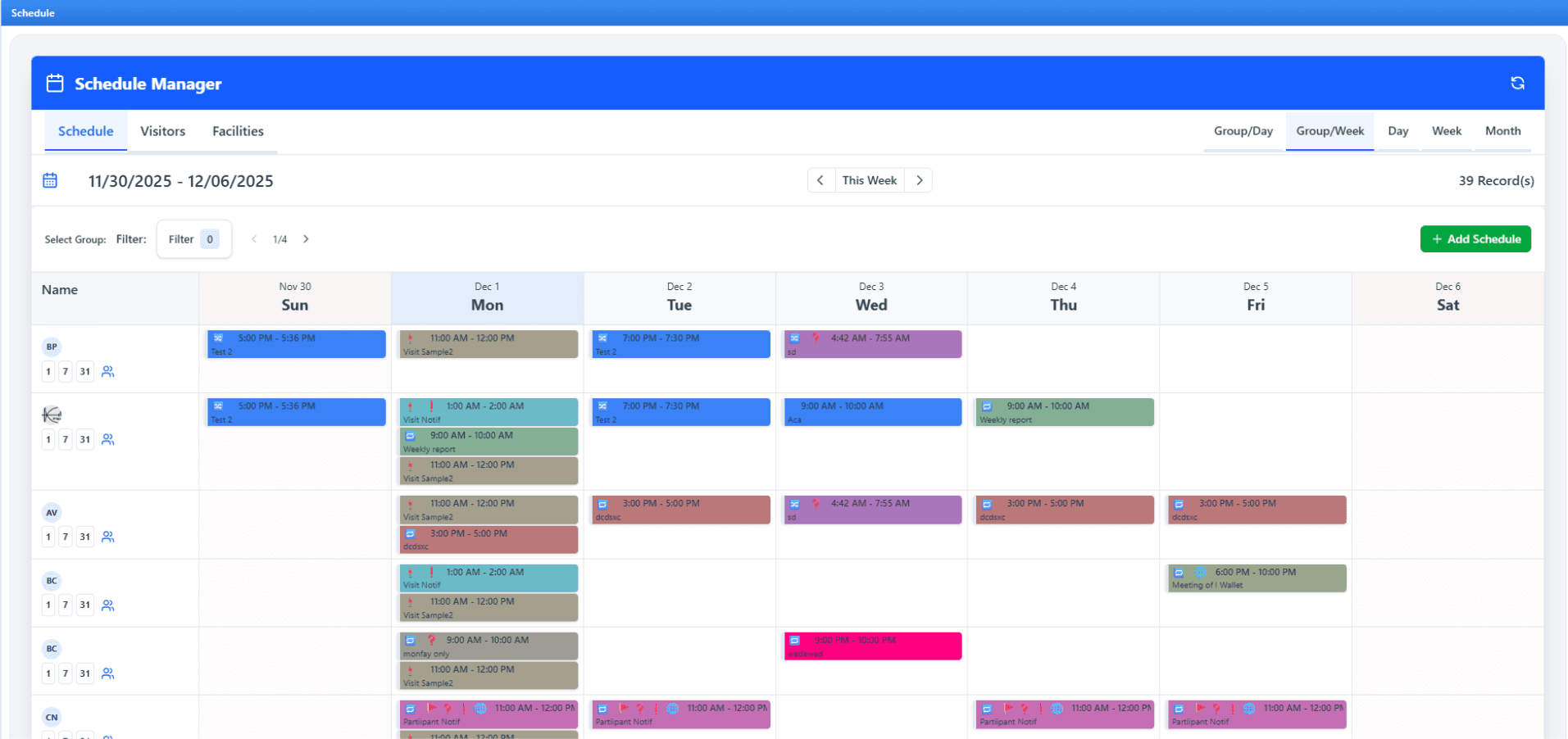Click the group members icon for BP row
Viewport: 1568px width, 739px height.
pyautogui.click(x=107, y=372)
